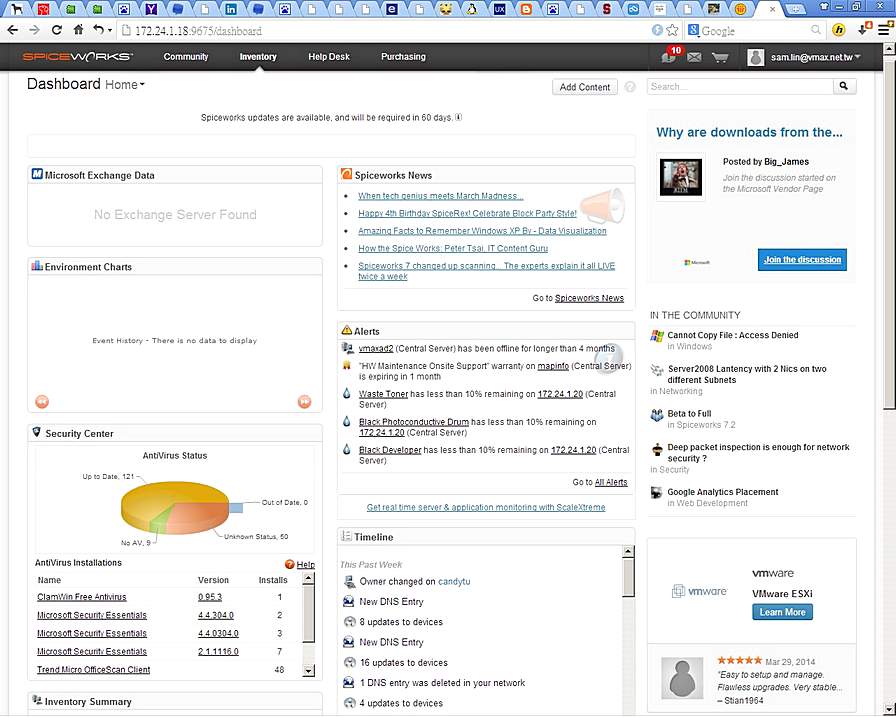Image resolution: width=896 pixels, height=717 pixels.
Task: Go to the All Alerts link
Action: 611,482
